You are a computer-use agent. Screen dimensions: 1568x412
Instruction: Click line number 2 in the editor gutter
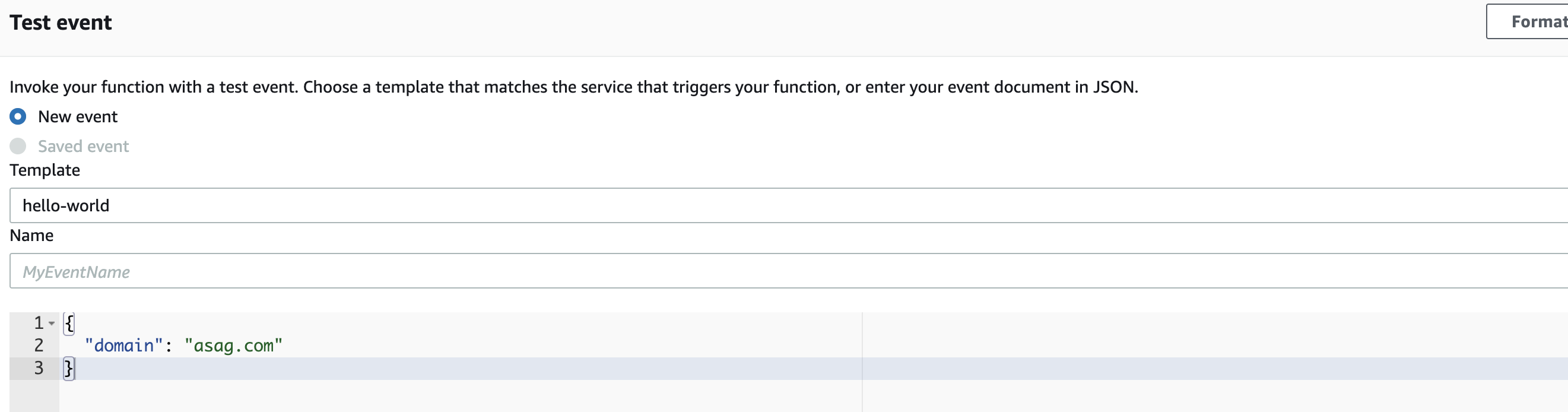coord(39,345)
